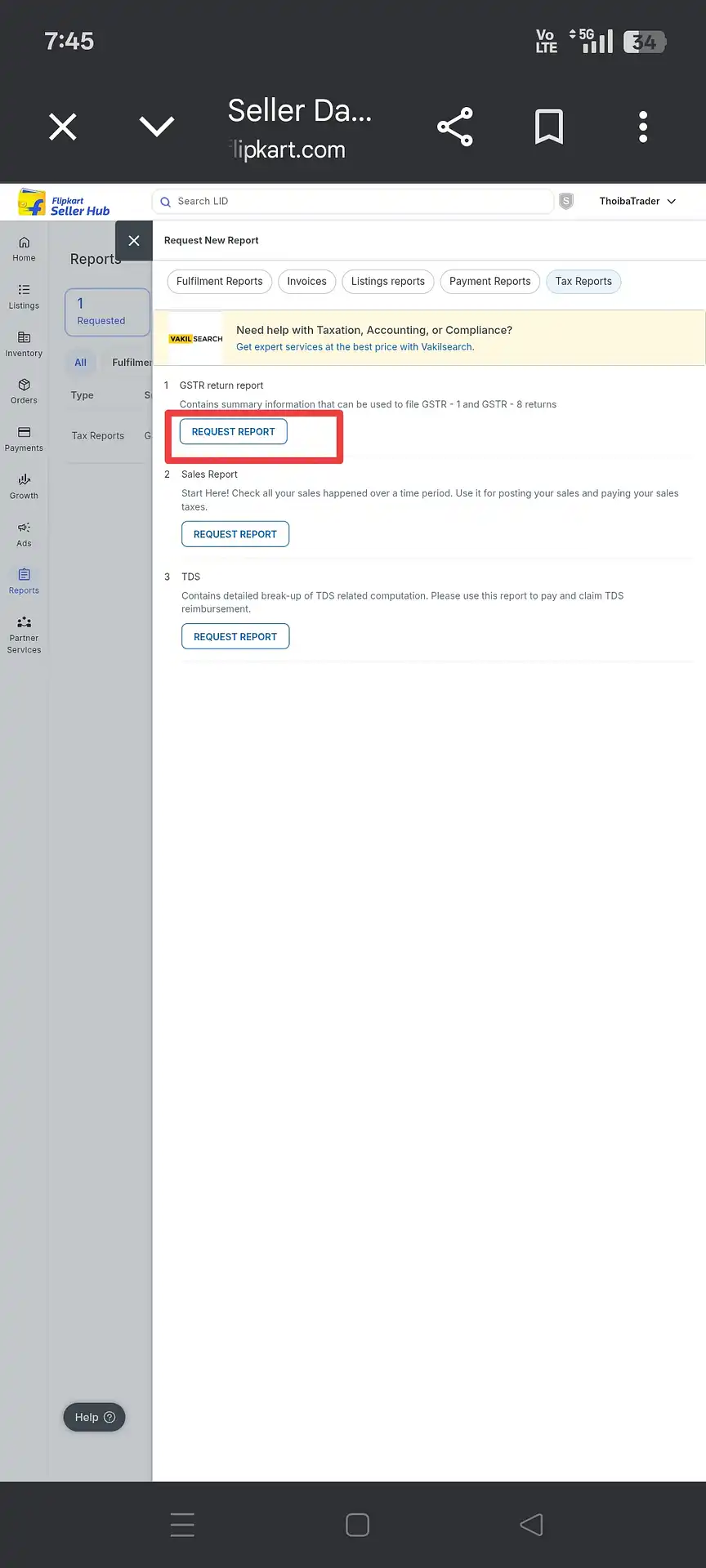The height and width of the screenshot is (1568, 706).
Task: Close the browser tab with X icon
Action: 63,127
